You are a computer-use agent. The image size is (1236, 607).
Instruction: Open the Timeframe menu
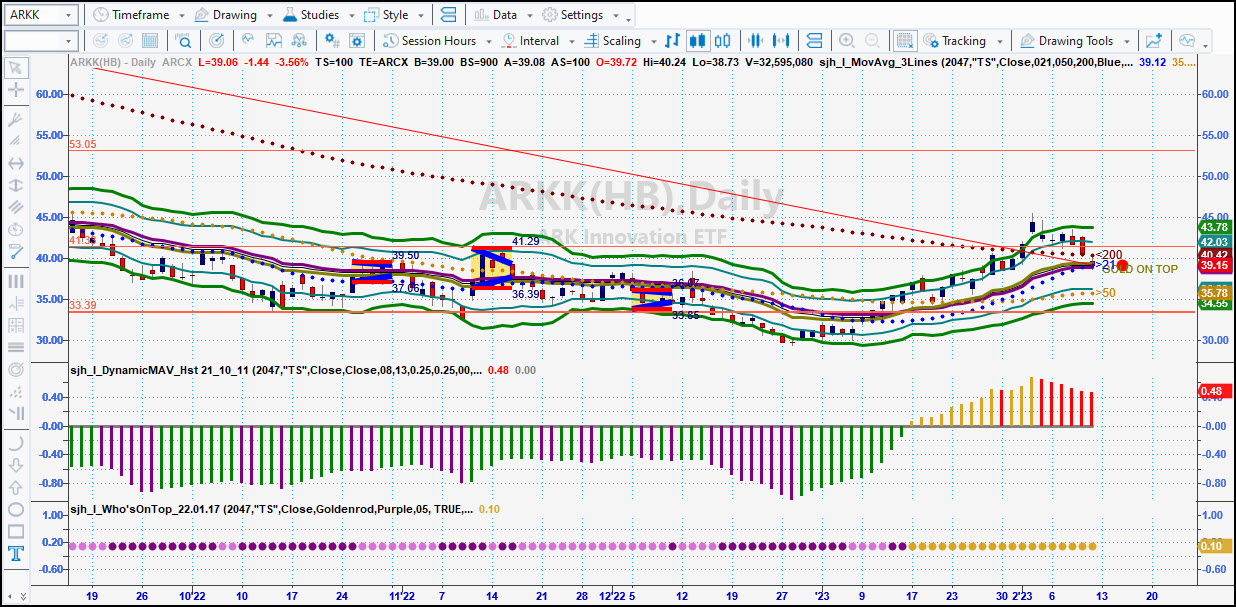(x=130, y=15)
